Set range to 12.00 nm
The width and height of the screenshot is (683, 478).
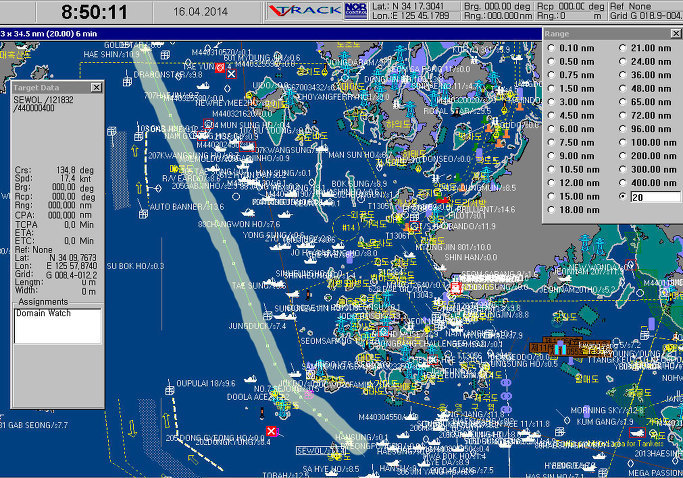pos(552,182)
